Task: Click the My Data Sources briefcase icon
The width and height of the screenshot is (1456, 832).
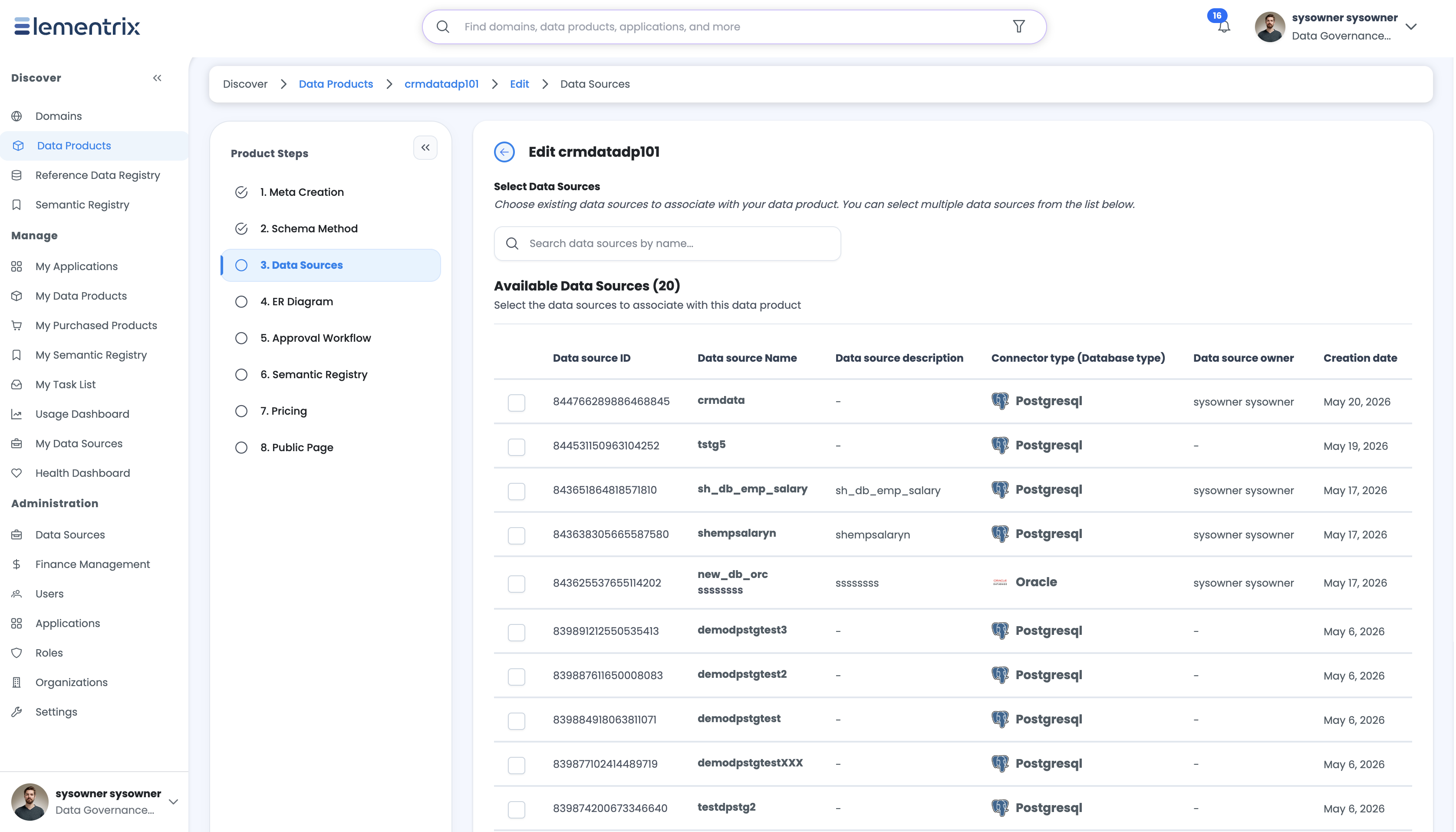Action: click(x=16, y=443)
